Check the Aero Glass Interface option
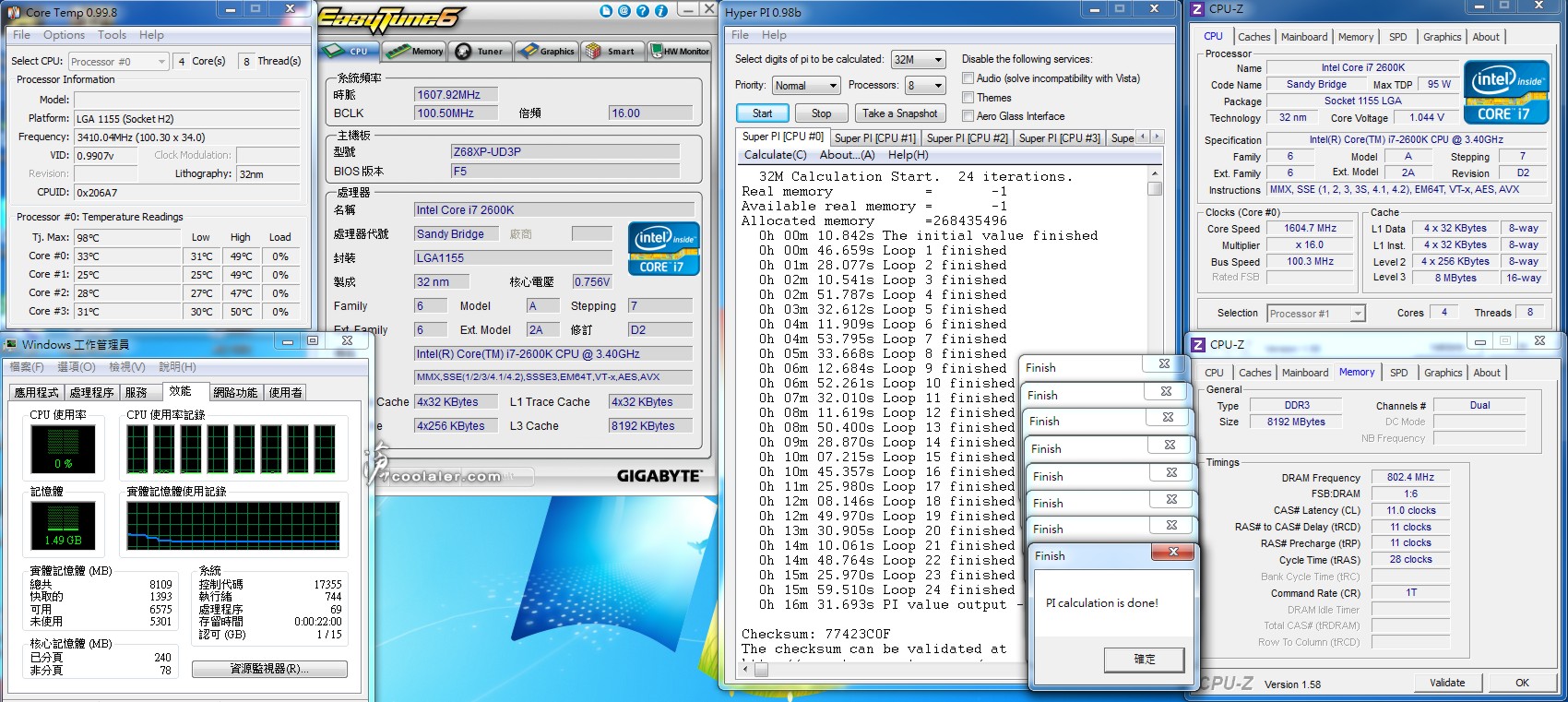The image size is (1568, 702). [x=968, y=115]
